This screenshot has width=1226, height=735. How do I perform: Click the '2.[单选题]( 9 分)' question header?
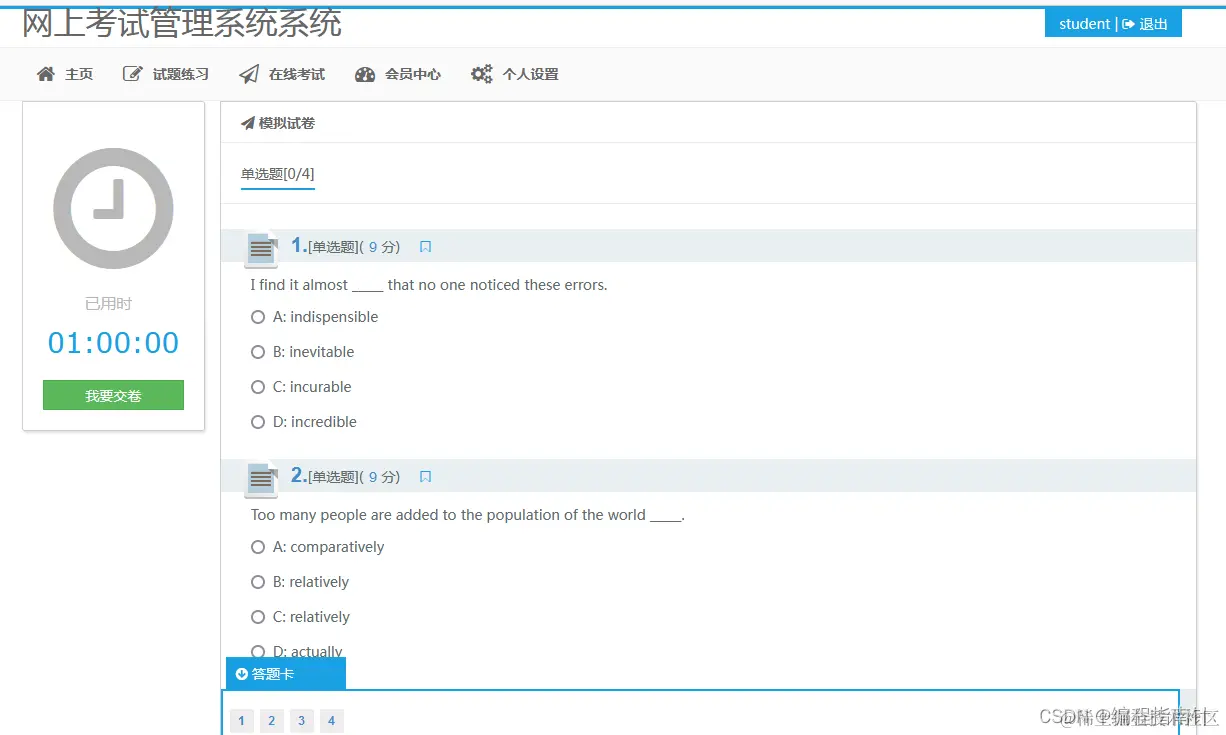point(346,476)
